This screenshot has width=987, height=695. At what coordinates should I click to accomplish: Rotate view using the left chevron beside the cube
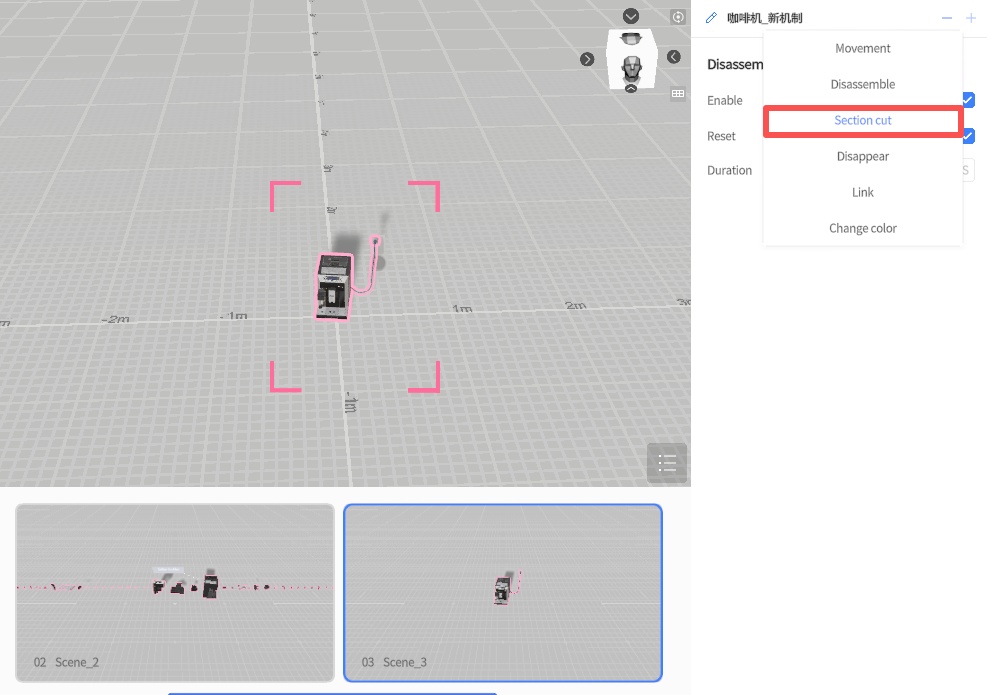(674, 57)
